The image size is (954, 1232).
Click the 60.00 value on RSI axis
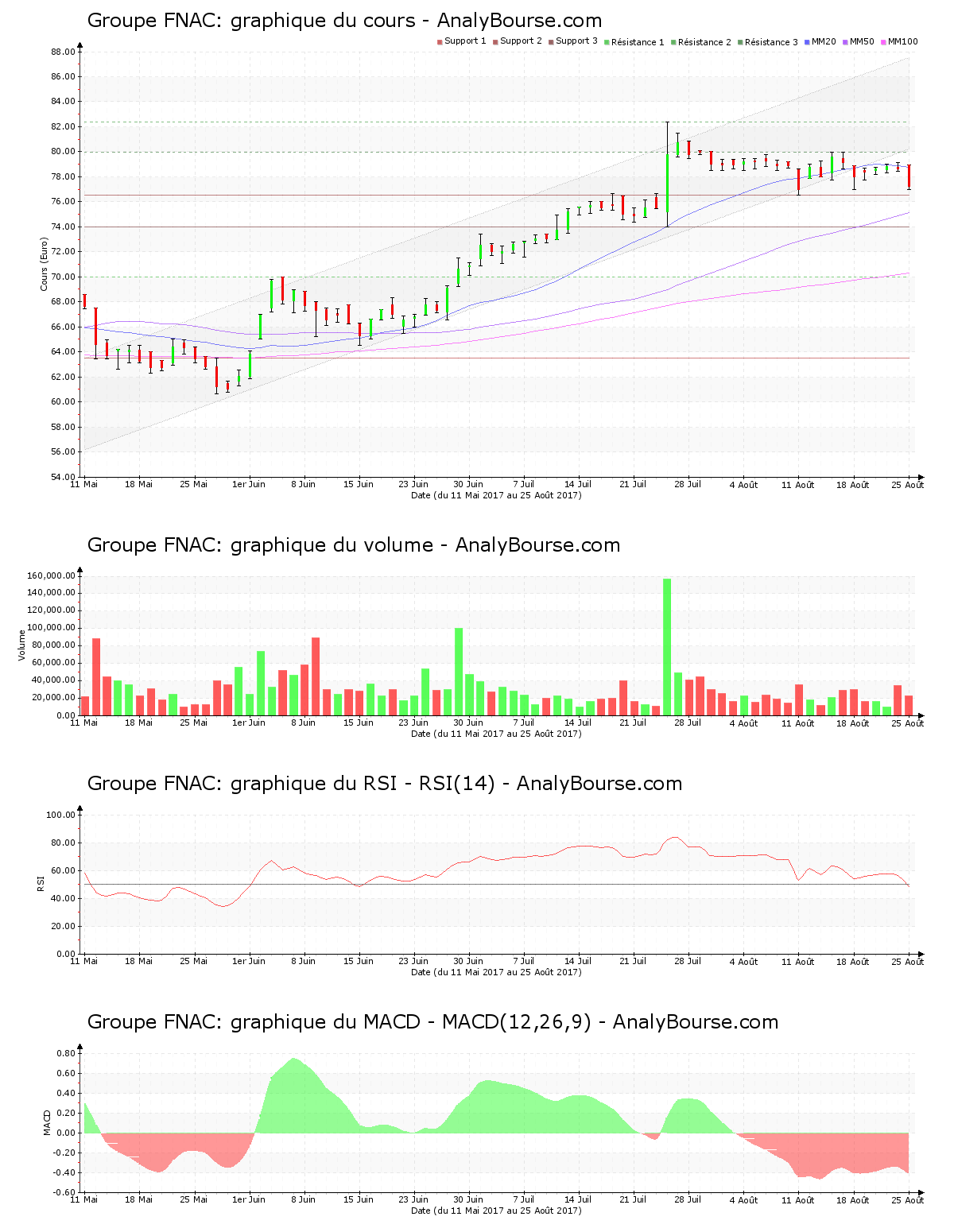pos(63,870)
